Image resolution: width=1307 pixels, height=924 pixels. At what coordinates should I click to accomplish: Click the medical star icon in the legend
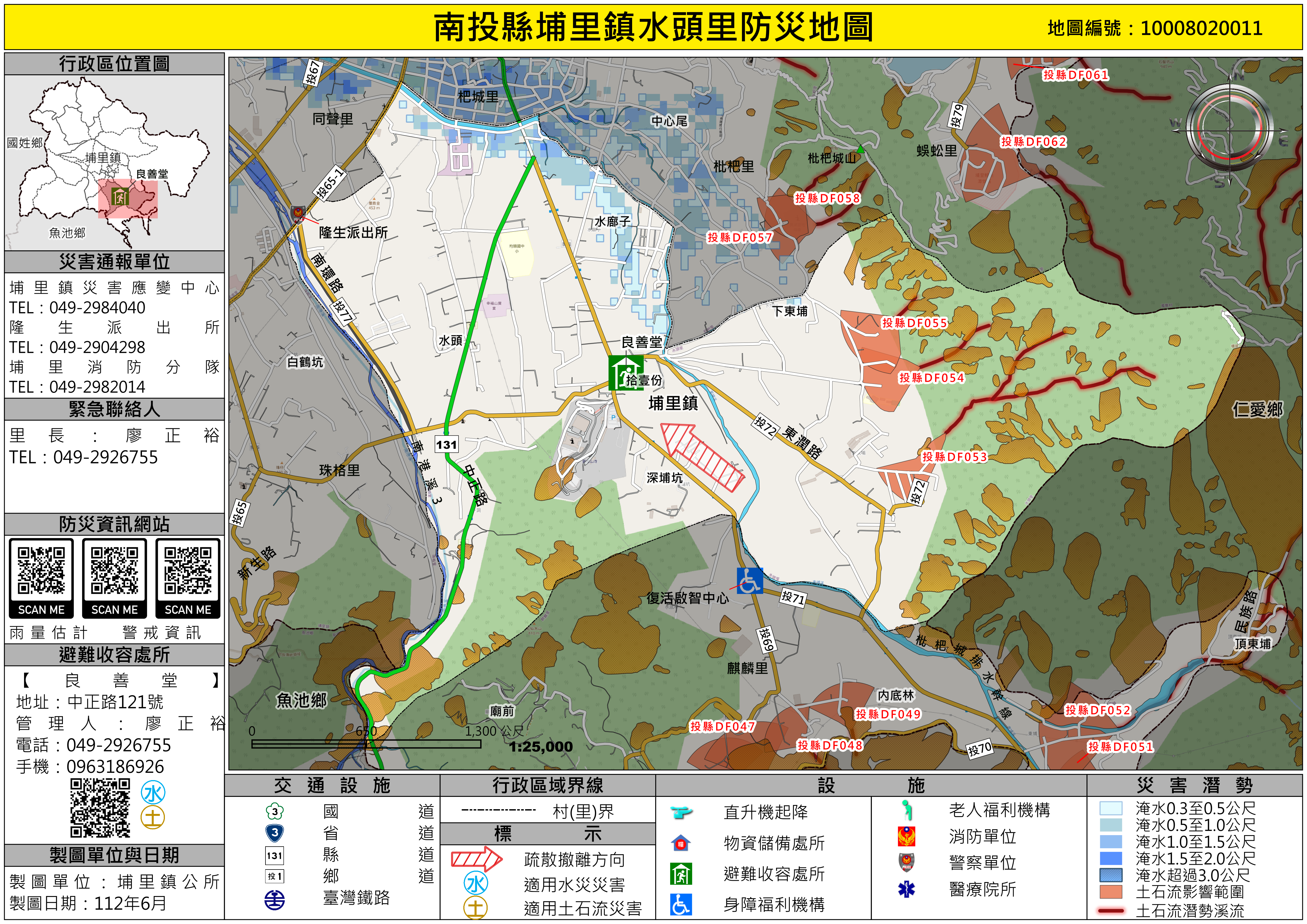coord(906,889)
